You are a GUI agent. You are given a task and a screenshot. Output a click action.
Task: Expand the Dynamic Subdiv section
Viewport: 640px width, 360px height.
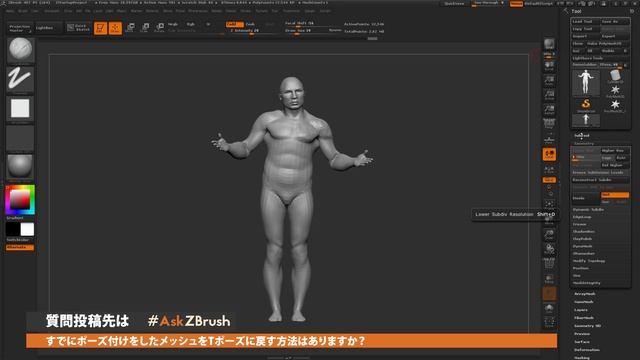tap(588, 210)
